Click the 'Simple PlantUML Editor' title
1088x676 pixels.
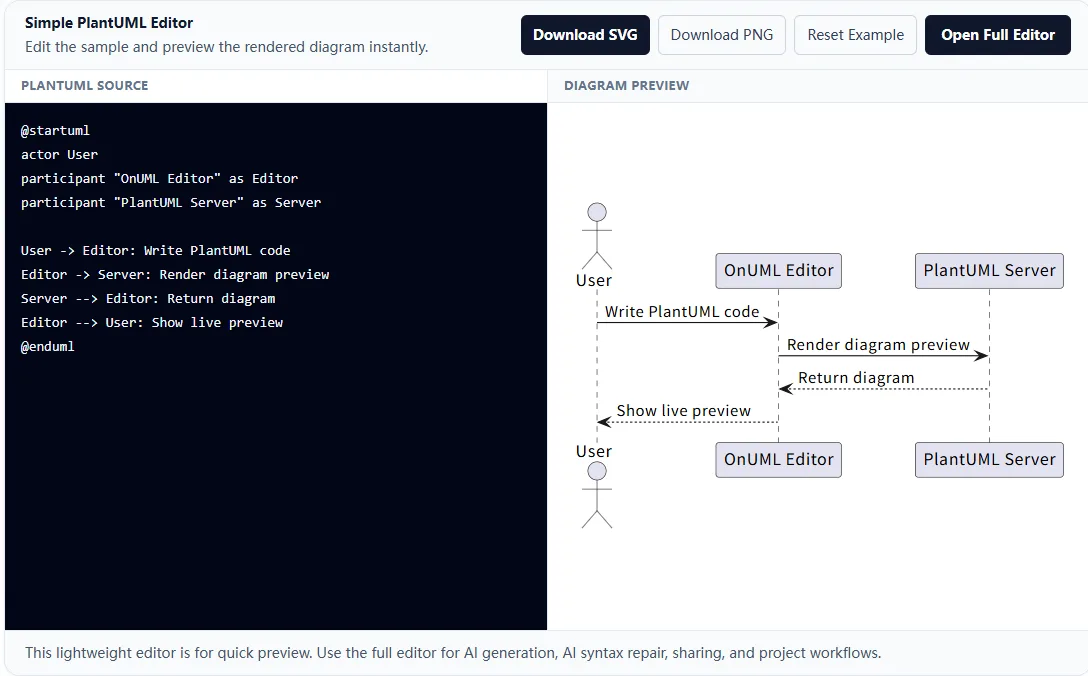pos(109,23)
